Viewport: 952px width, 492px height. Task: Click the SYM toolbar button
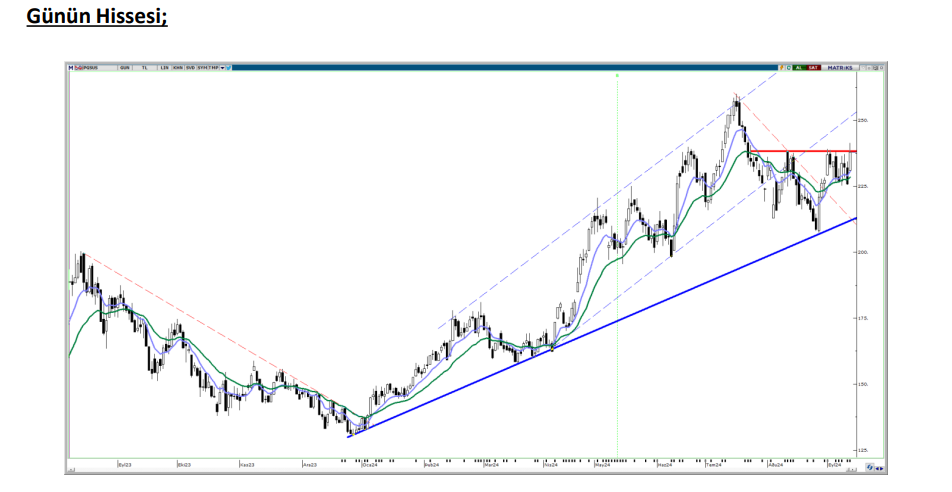[202, 67]
